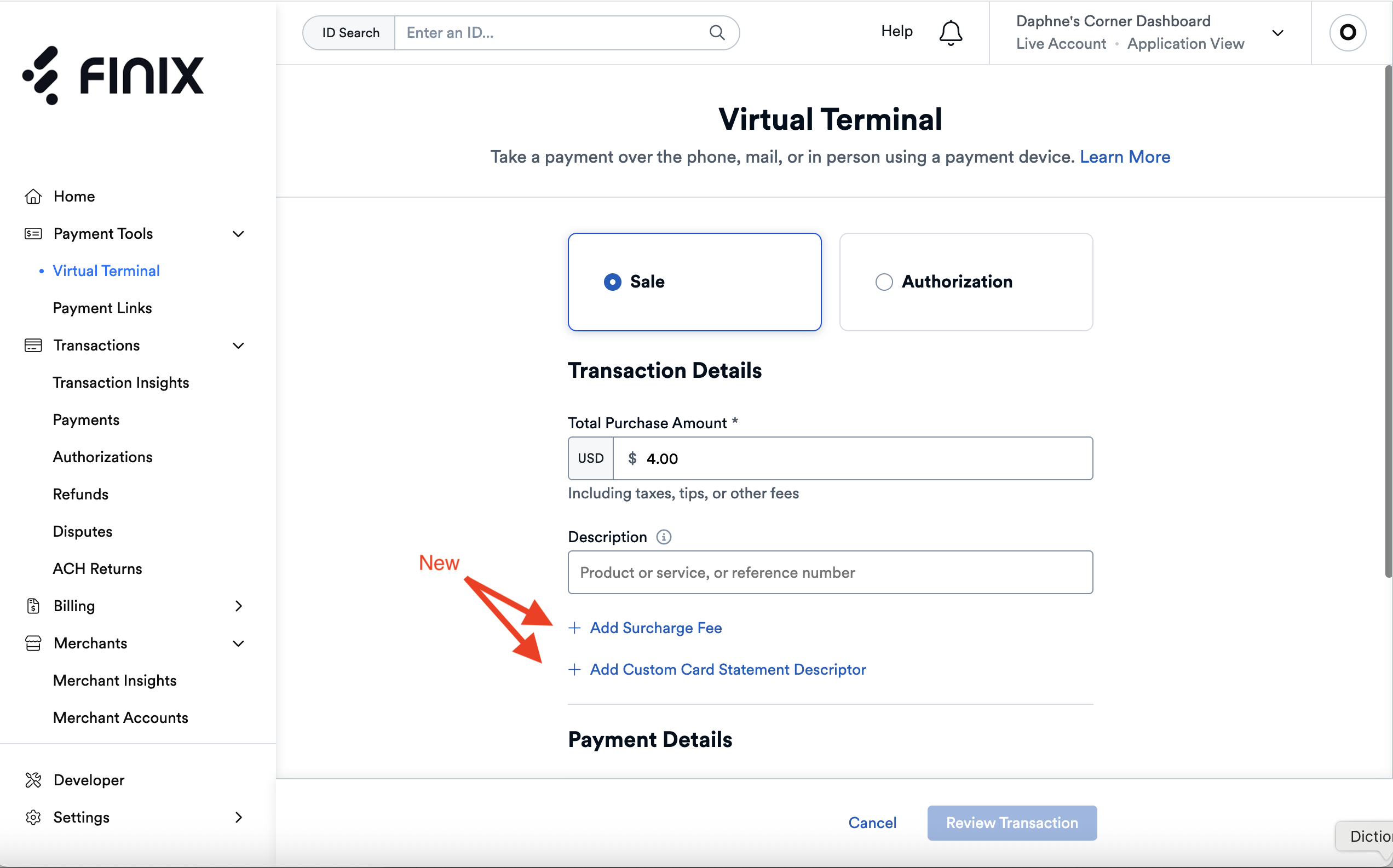The image size is (1393, 868).
Task: Open Authorizations page in sidebar
Action: 103,457
